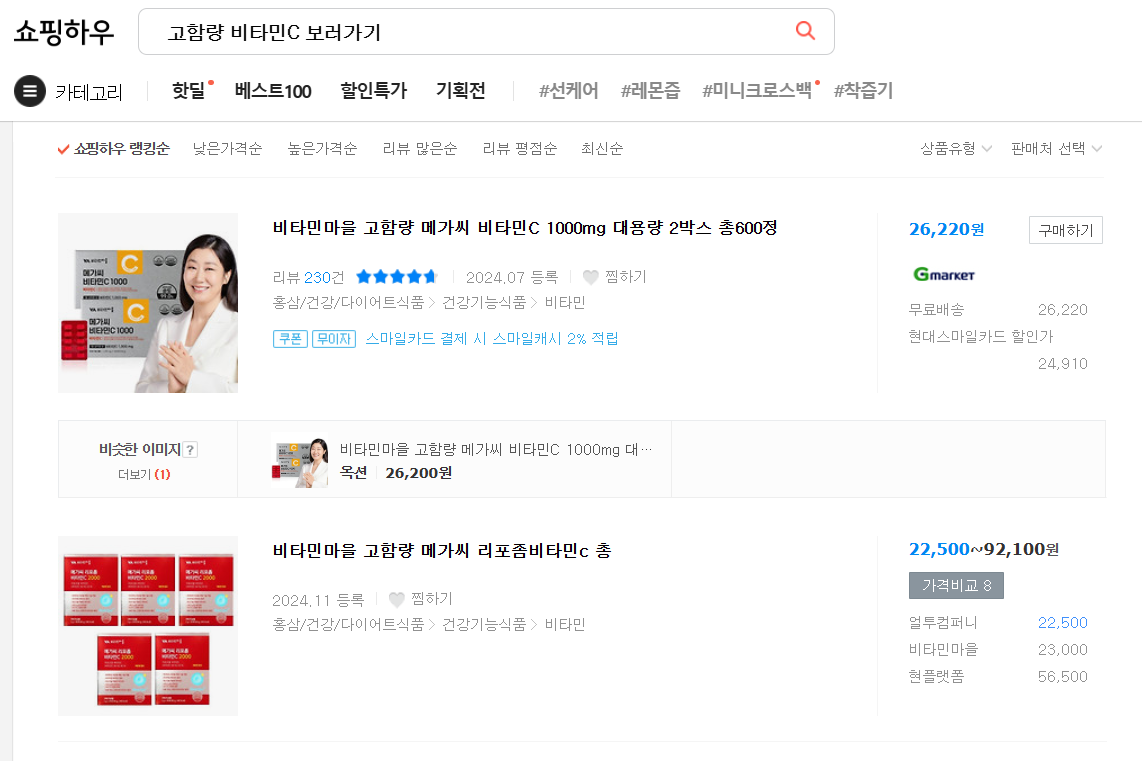Click the #레몬즙 hashtag
Viewport: 1142px width, 761px height.
tap(650, 91)
